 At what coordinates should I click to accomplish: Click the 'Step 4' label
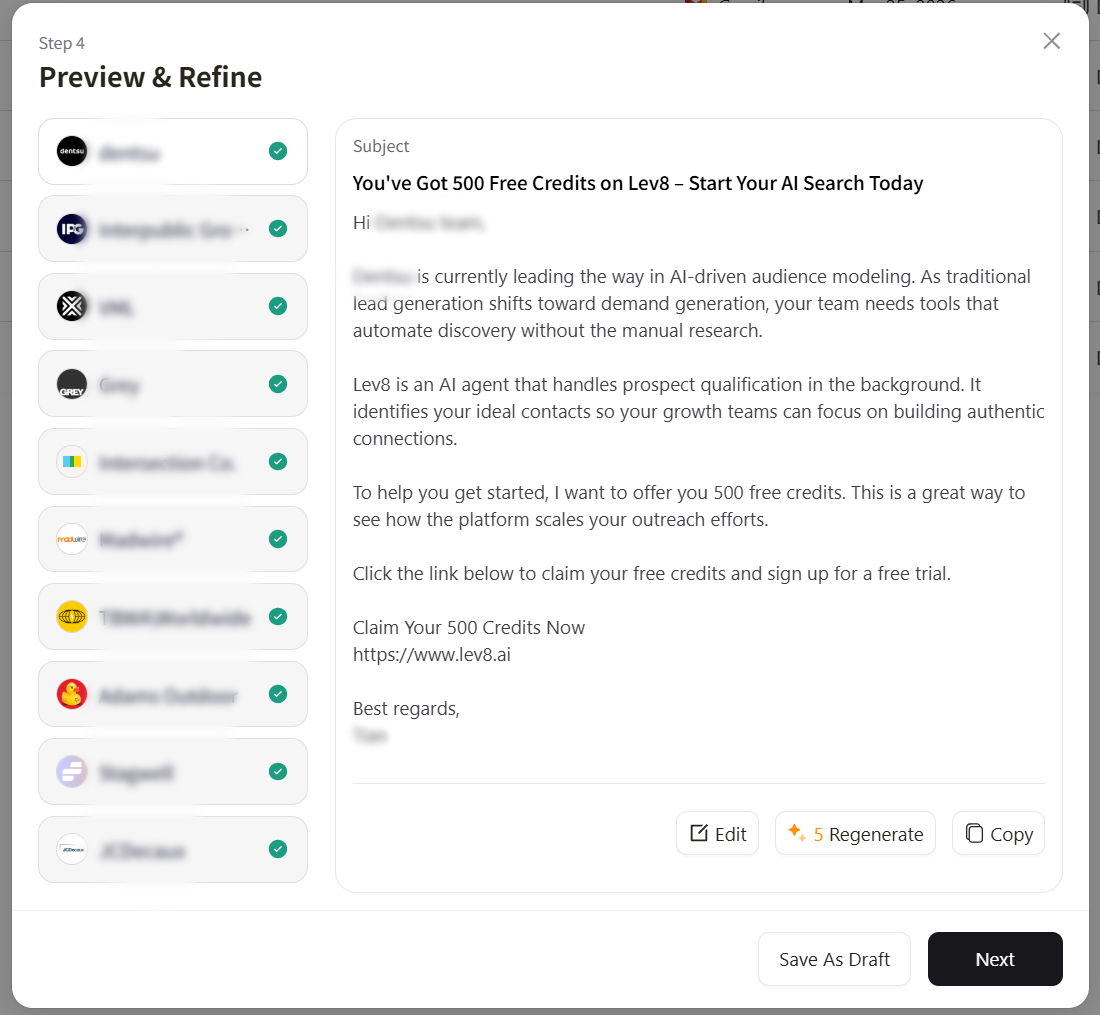click(62, 43)
